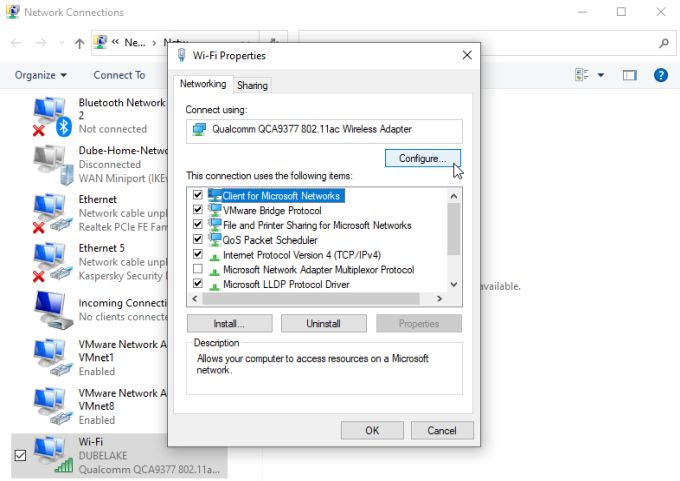Uncheck Microsoft LLDP Protocol Driver
Viewport: 680px width, 481px height.
pyautogui.click(x=198, y=283)
